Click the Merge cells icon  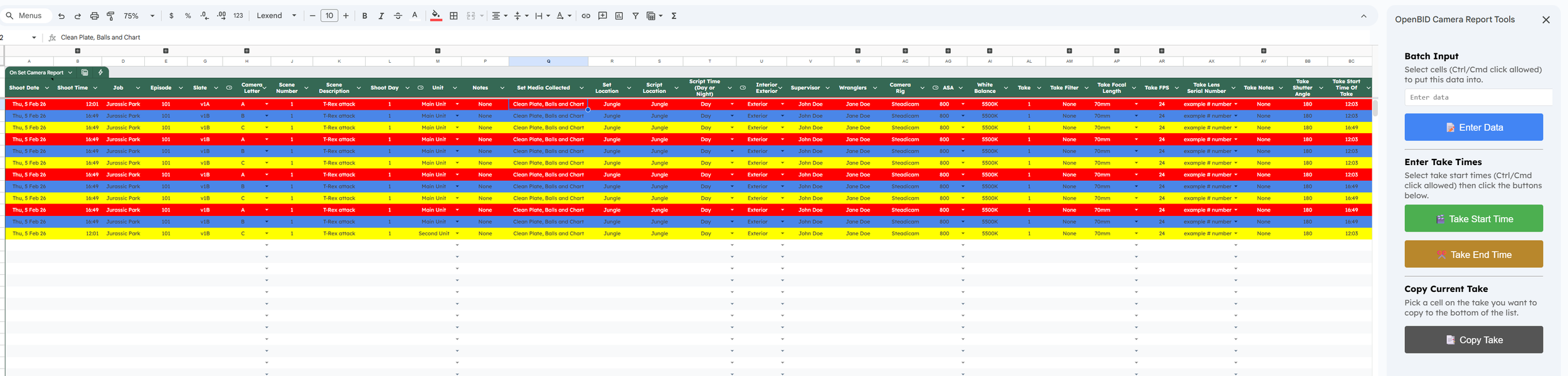tap(471, 16)
